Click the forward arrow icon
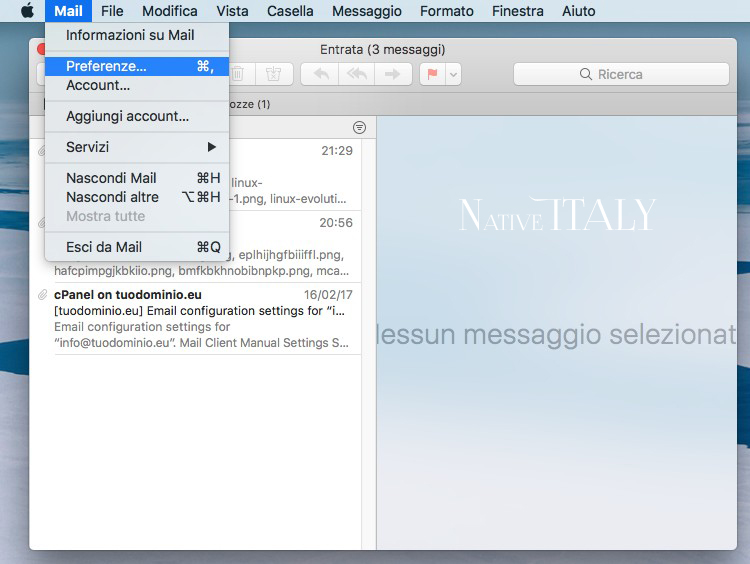The width and height of the screenshot is (750, 564). pos(393,74)
